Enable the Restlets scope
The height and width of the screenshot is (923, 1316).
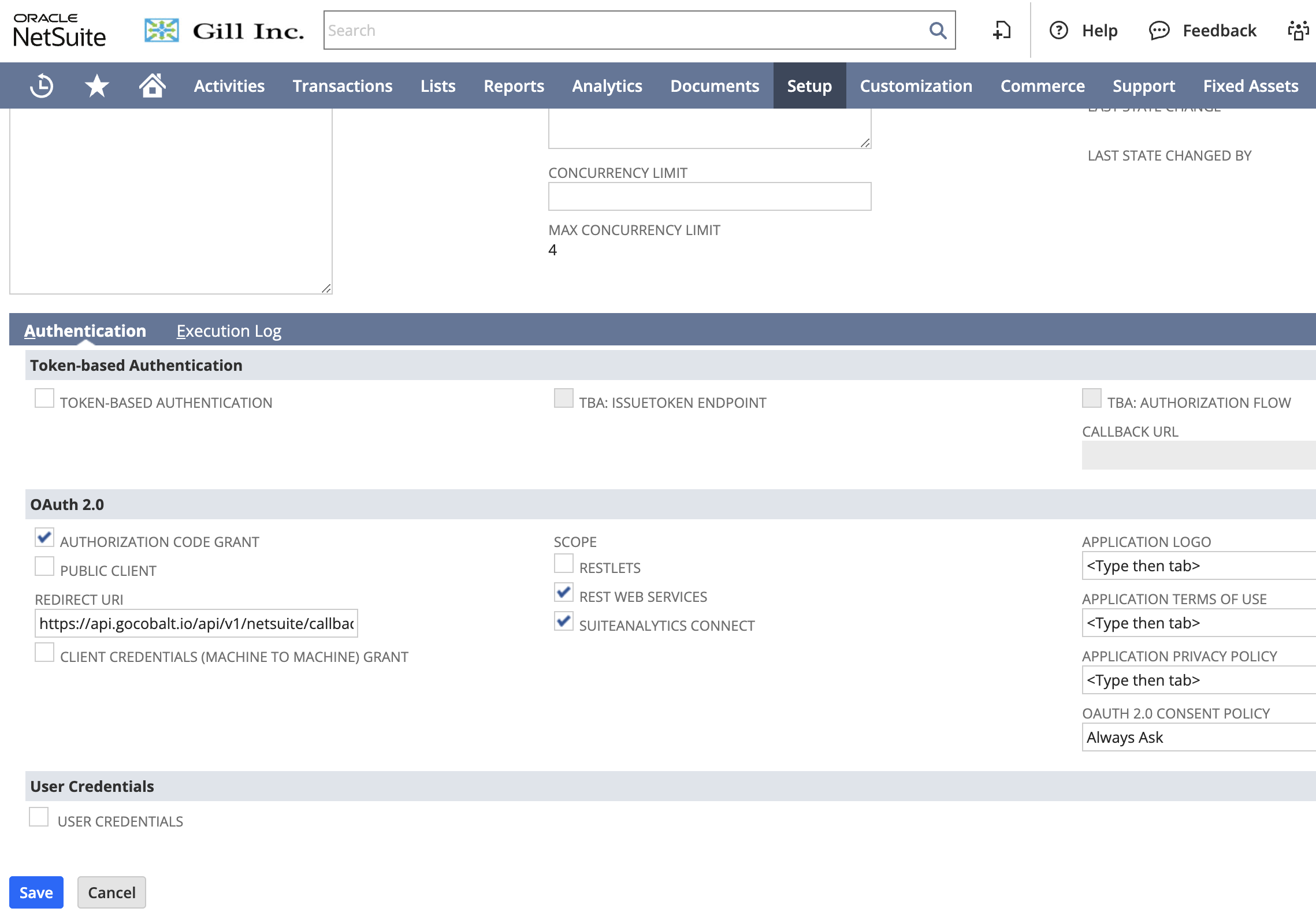tap(563, 563)
